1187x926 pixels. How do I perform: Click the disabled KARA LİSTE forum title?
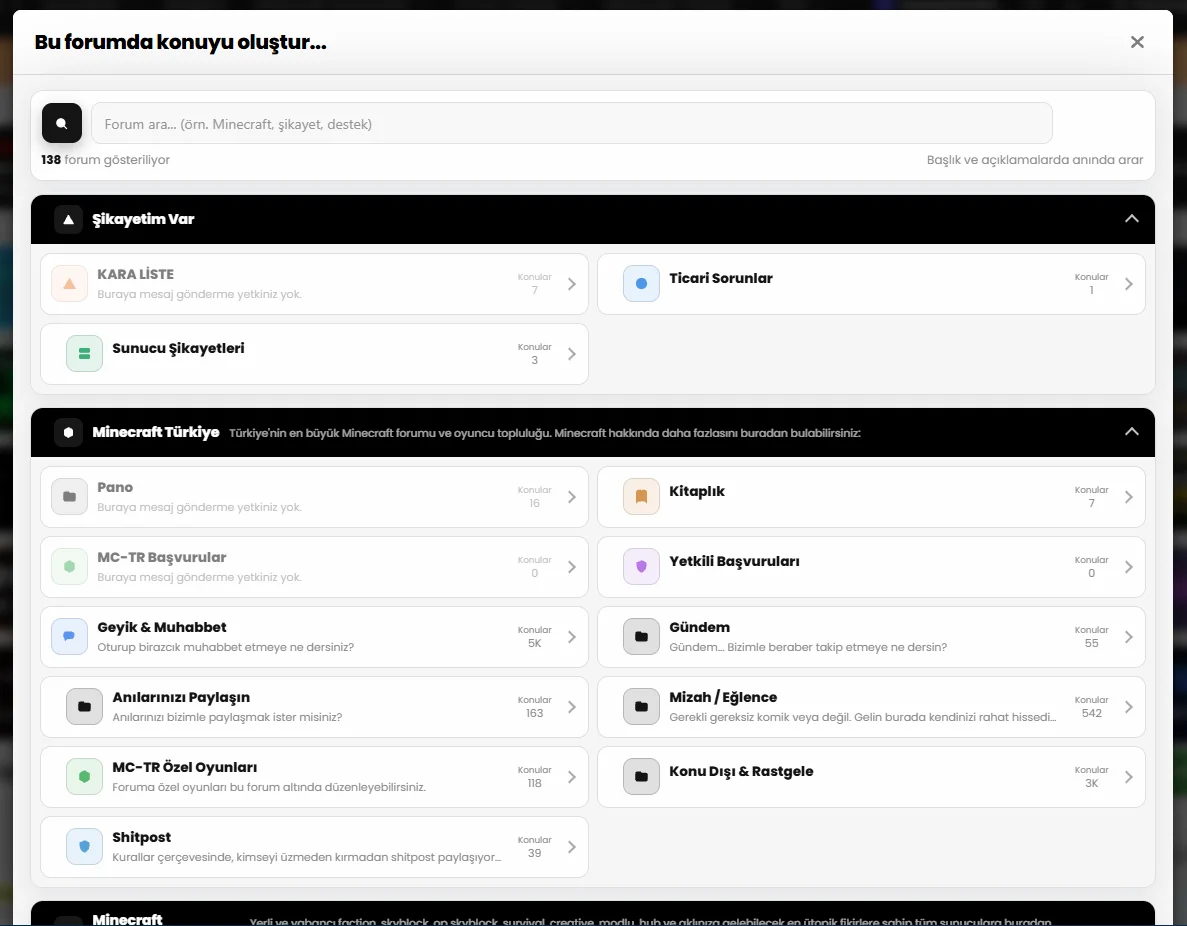point(136,274)
